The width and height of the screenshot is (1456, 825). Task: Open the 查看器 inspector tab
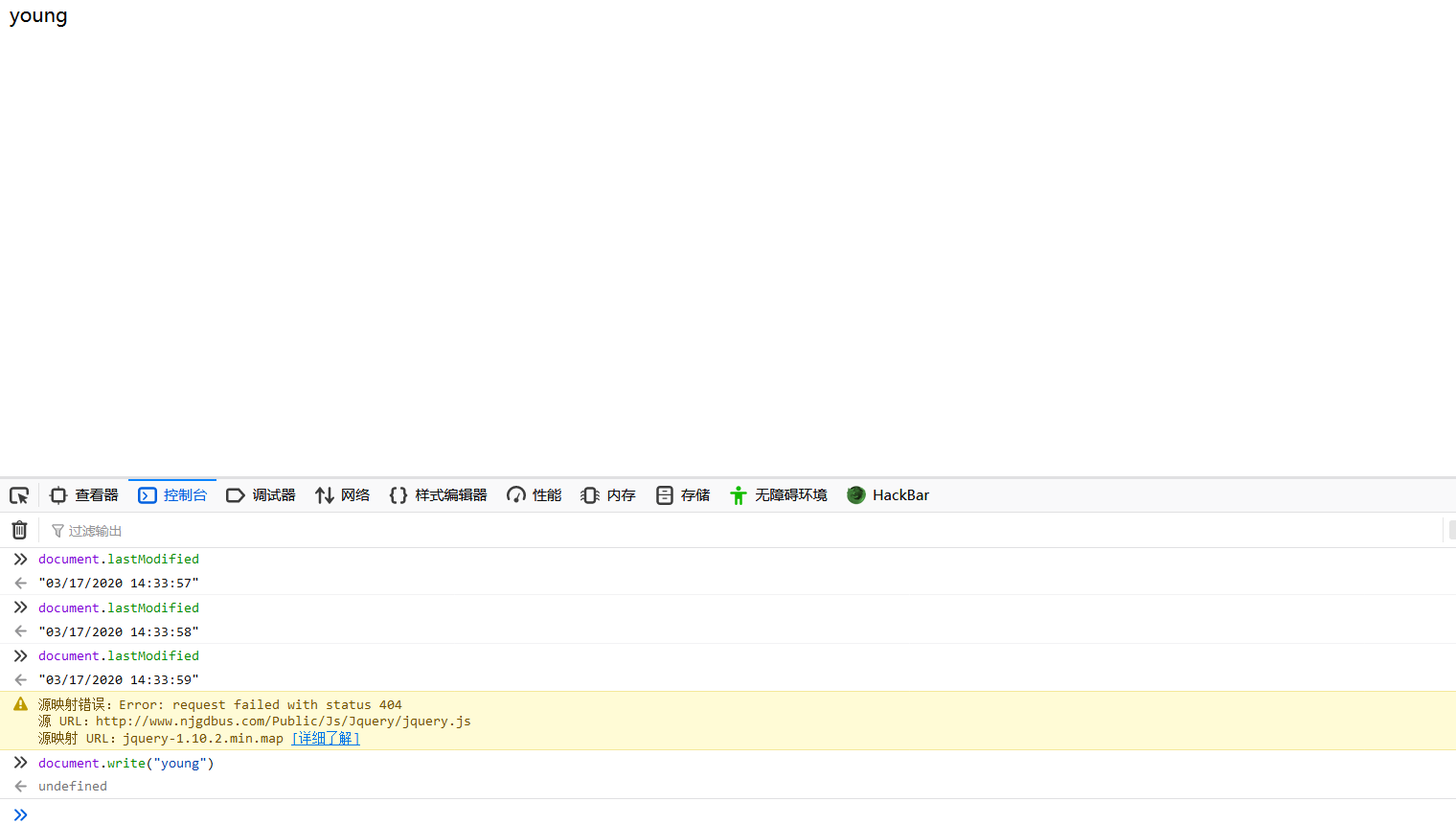[x=84, y=495]
